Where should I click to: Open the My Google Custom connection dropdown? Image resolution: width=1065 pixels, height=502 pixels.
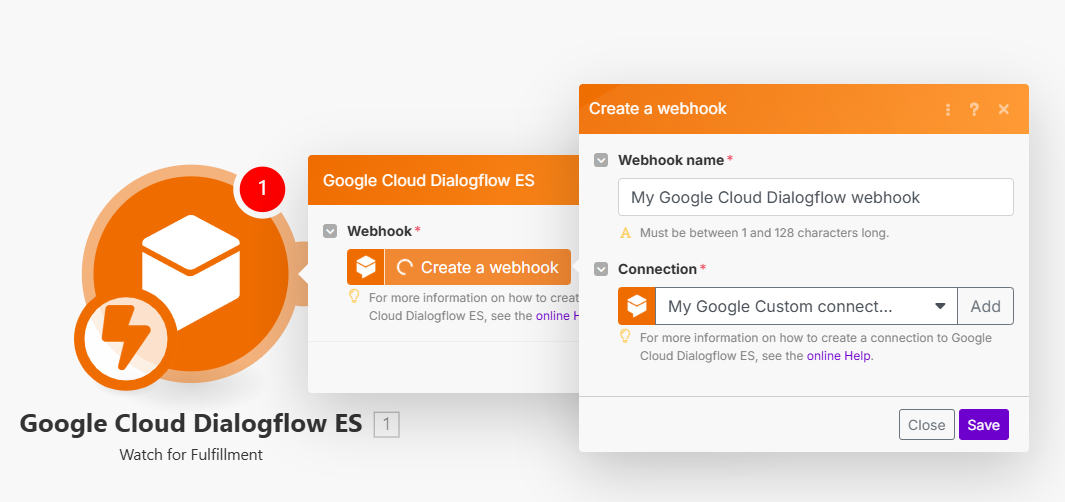tap(806, 306)
